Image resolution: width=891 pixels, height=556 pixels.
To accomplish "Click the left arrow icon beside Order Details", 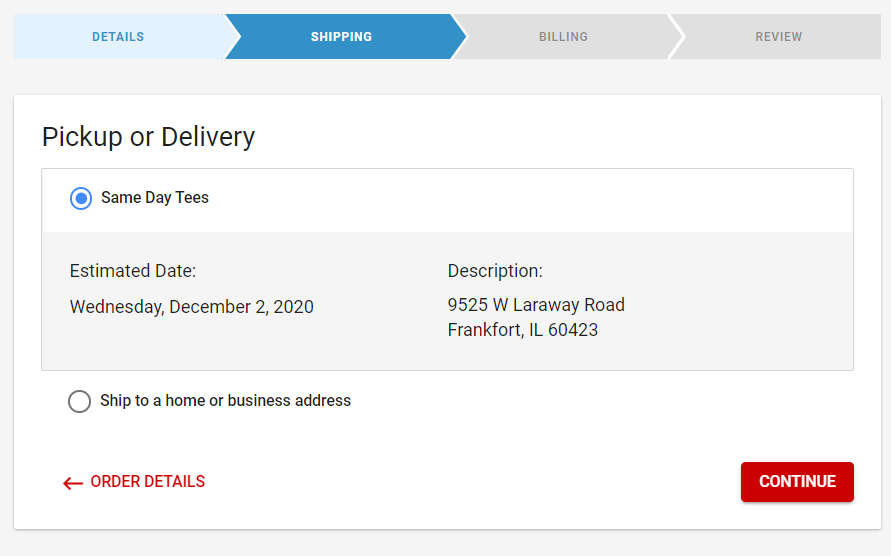I will pos(72,483).
